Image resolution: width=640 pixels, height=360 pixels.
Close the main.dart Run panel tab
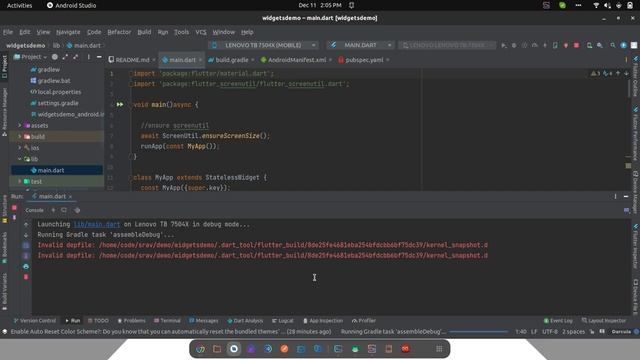click(x=71, y=197)
